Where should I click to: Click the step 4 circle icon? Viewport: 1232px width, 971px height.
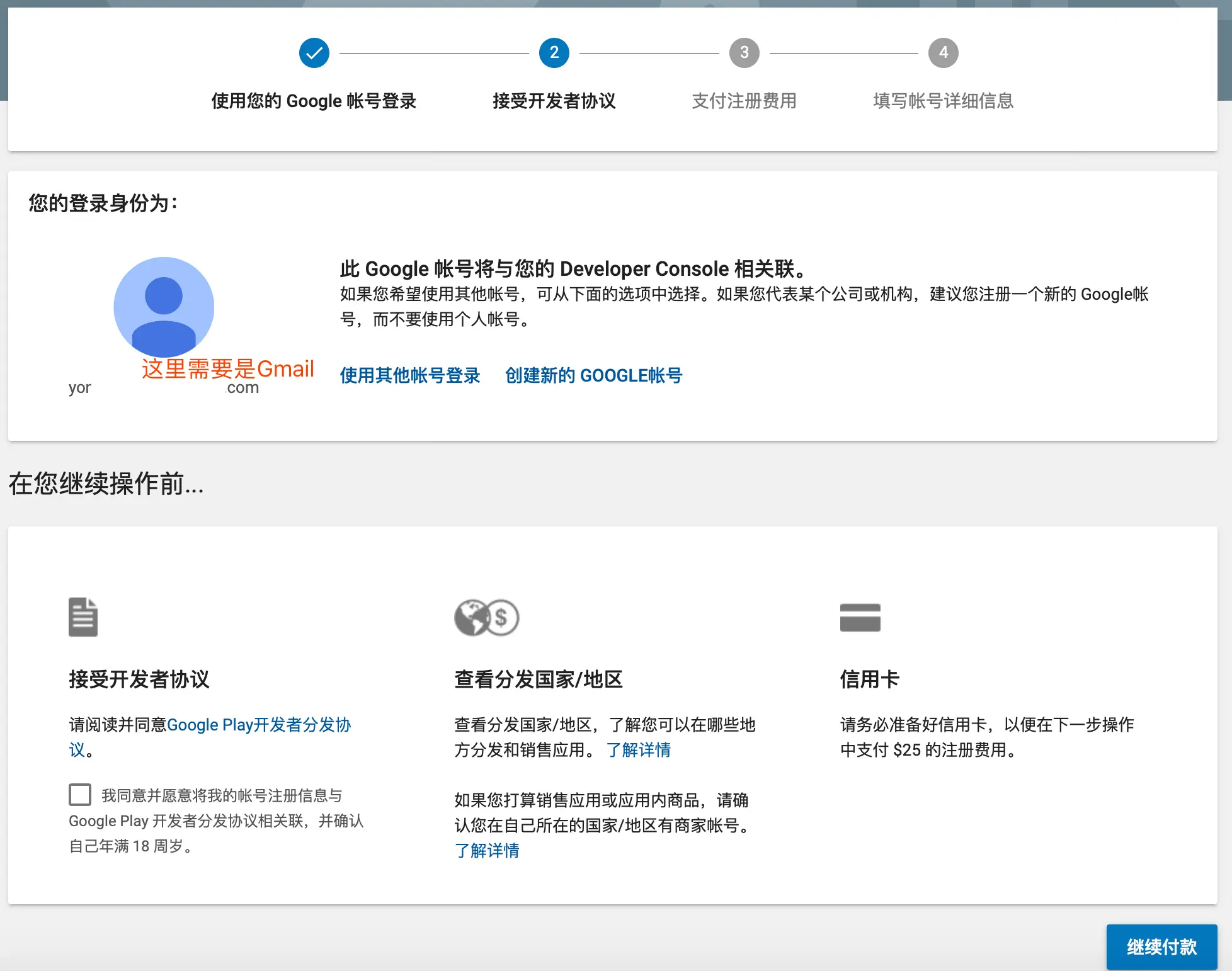click(x=943, y=53)
